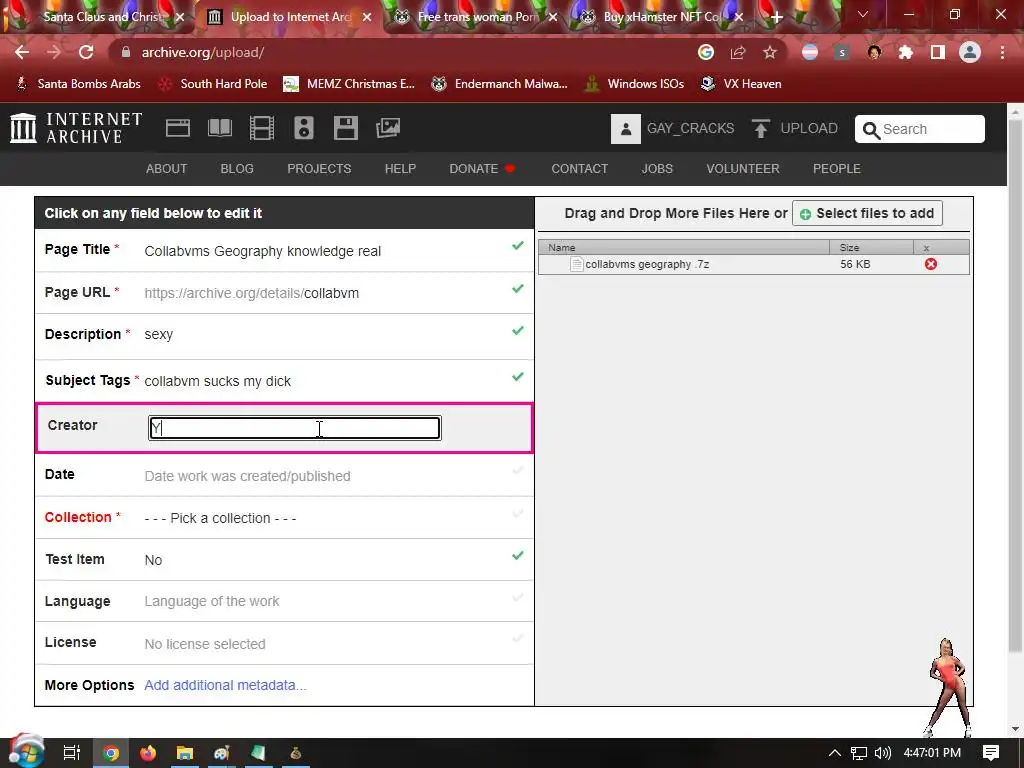Open the VX Heaven bookmark

741,84
